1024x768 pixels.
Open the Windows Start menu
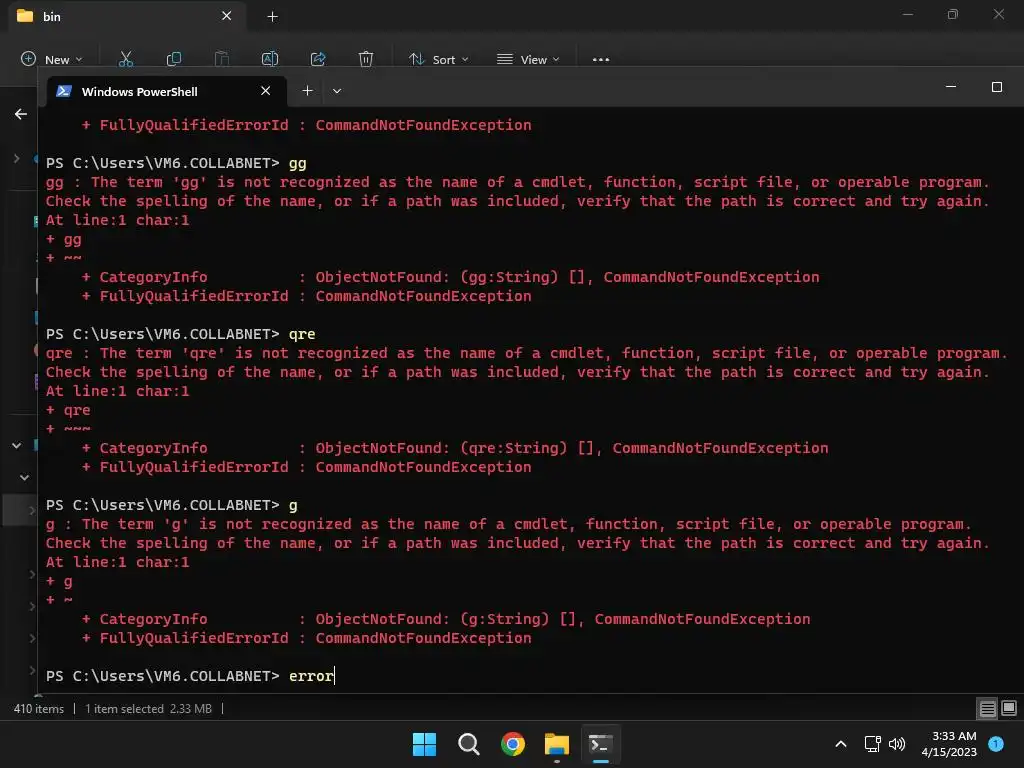(424, 744)
